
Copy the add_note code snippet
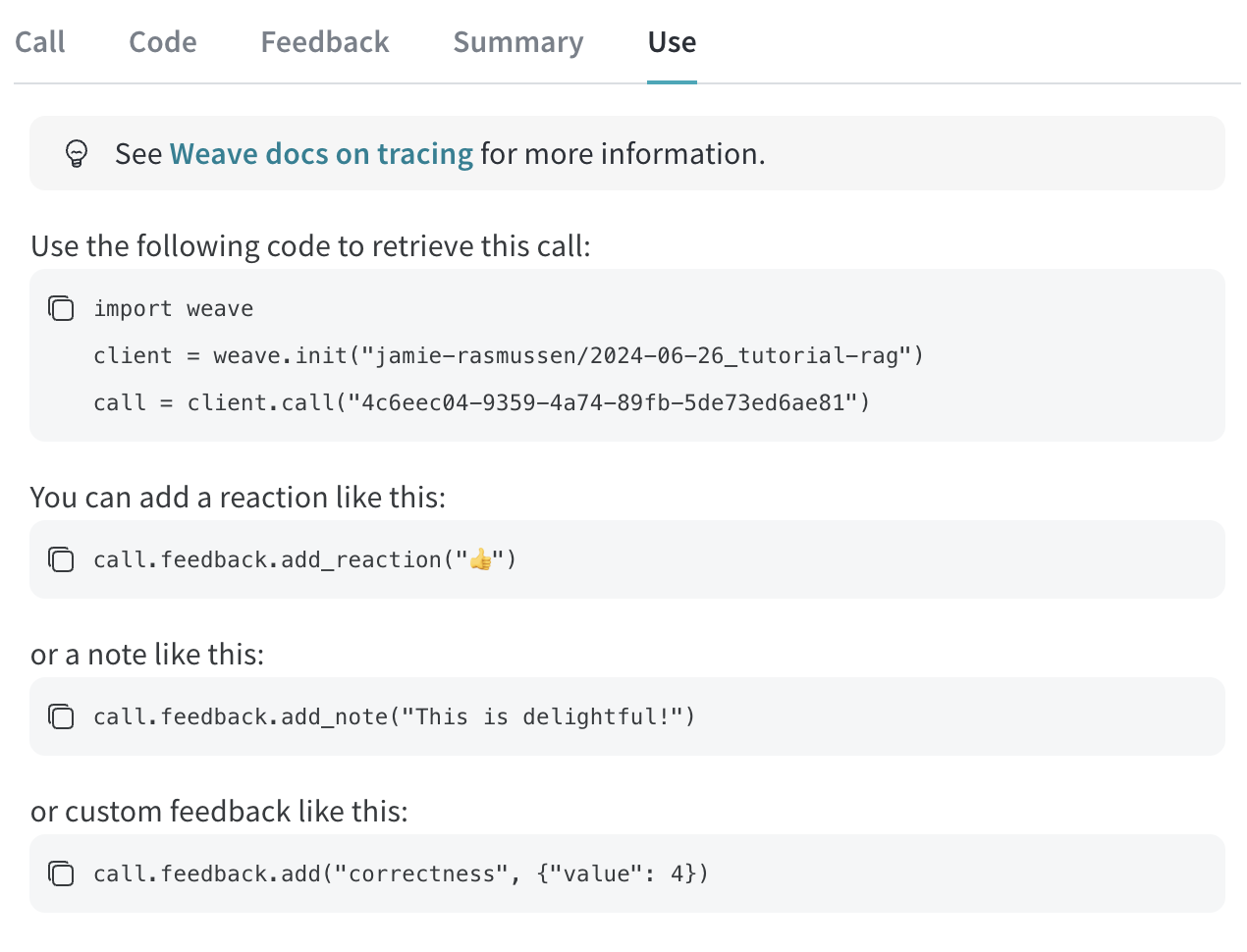click(61, 716)
